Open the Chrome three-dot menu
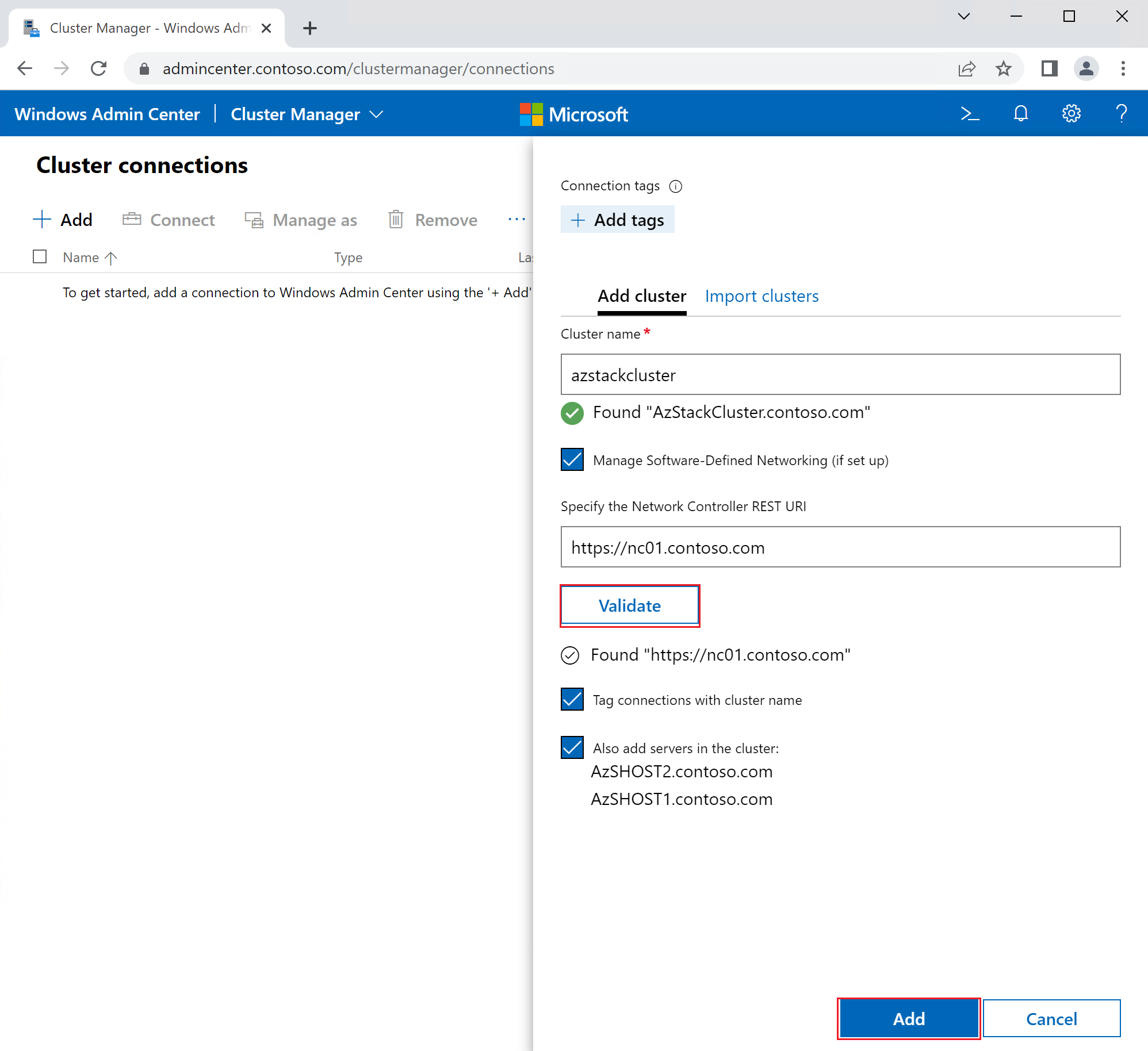The width and height of the screenshot is (1148, 1051). click(1123, 69)
